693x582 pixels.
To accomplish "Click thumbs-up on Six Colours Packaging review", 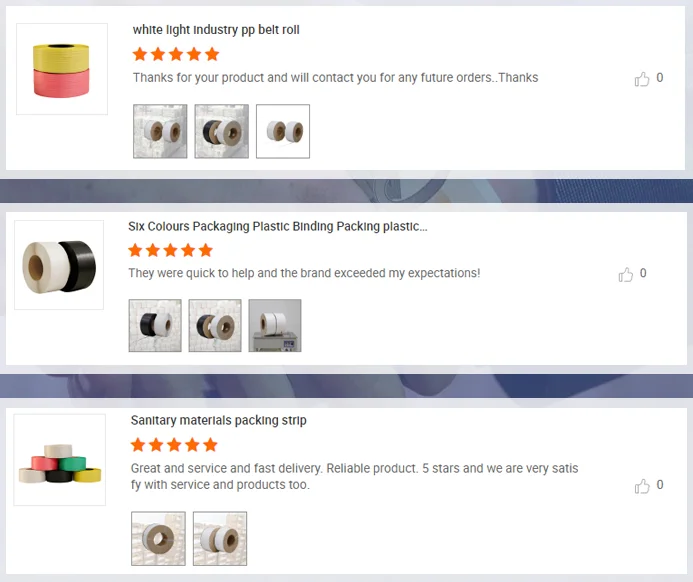I will coord(626,274).
